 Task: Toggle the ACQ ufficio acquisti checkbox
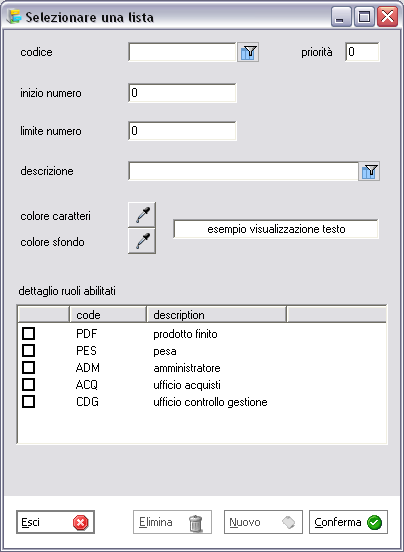[29, 384]
